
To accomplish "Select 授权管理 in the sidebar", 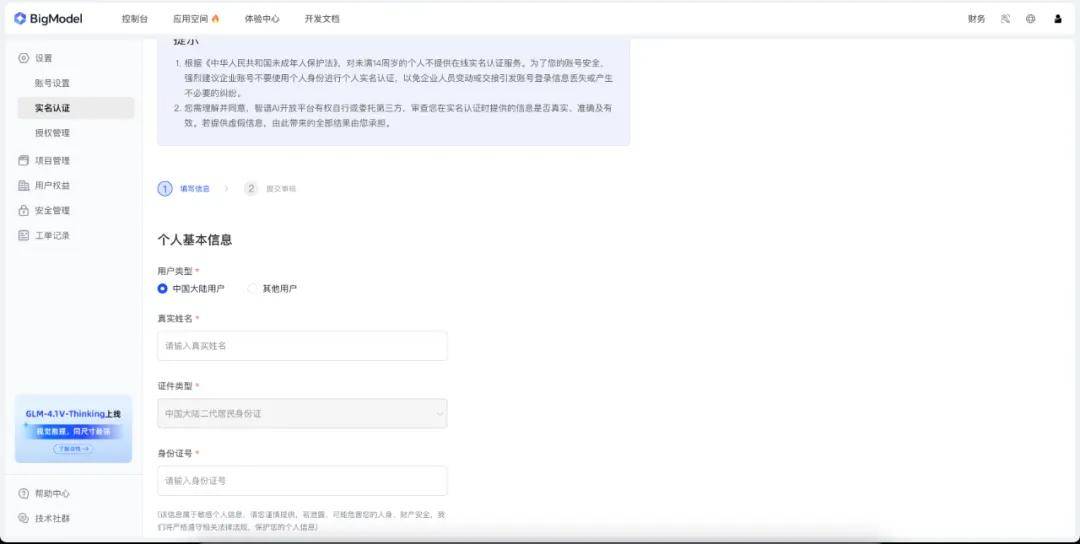I will (x=52, y=133).
